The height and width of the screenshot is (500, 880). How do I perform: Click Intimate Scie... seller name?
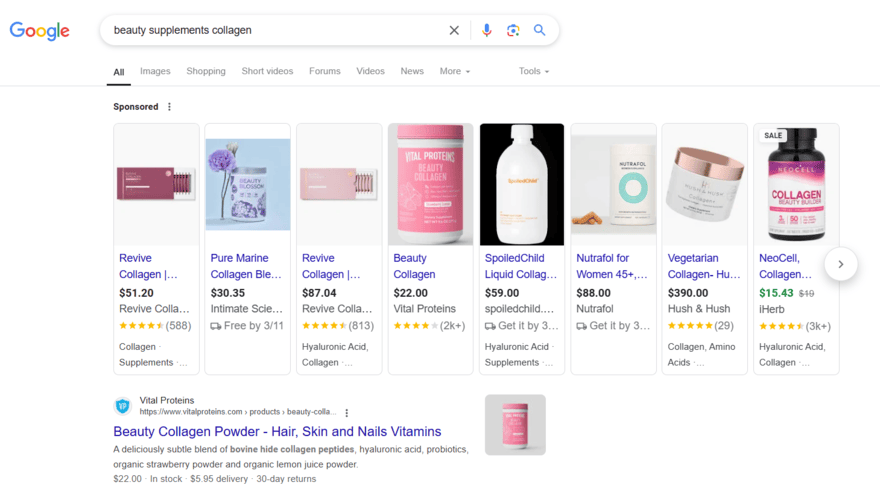246,309
